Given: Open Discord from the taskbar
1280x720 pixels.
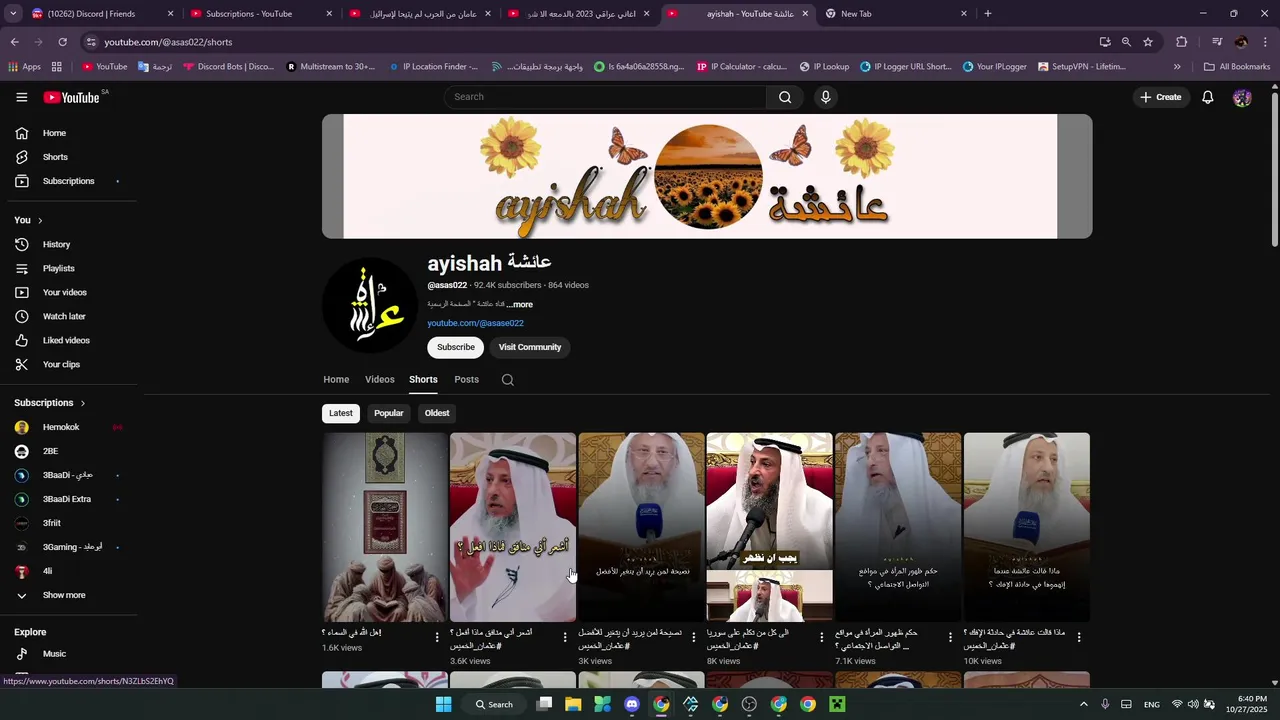Looking at the screenshot, I should (631, 704).
